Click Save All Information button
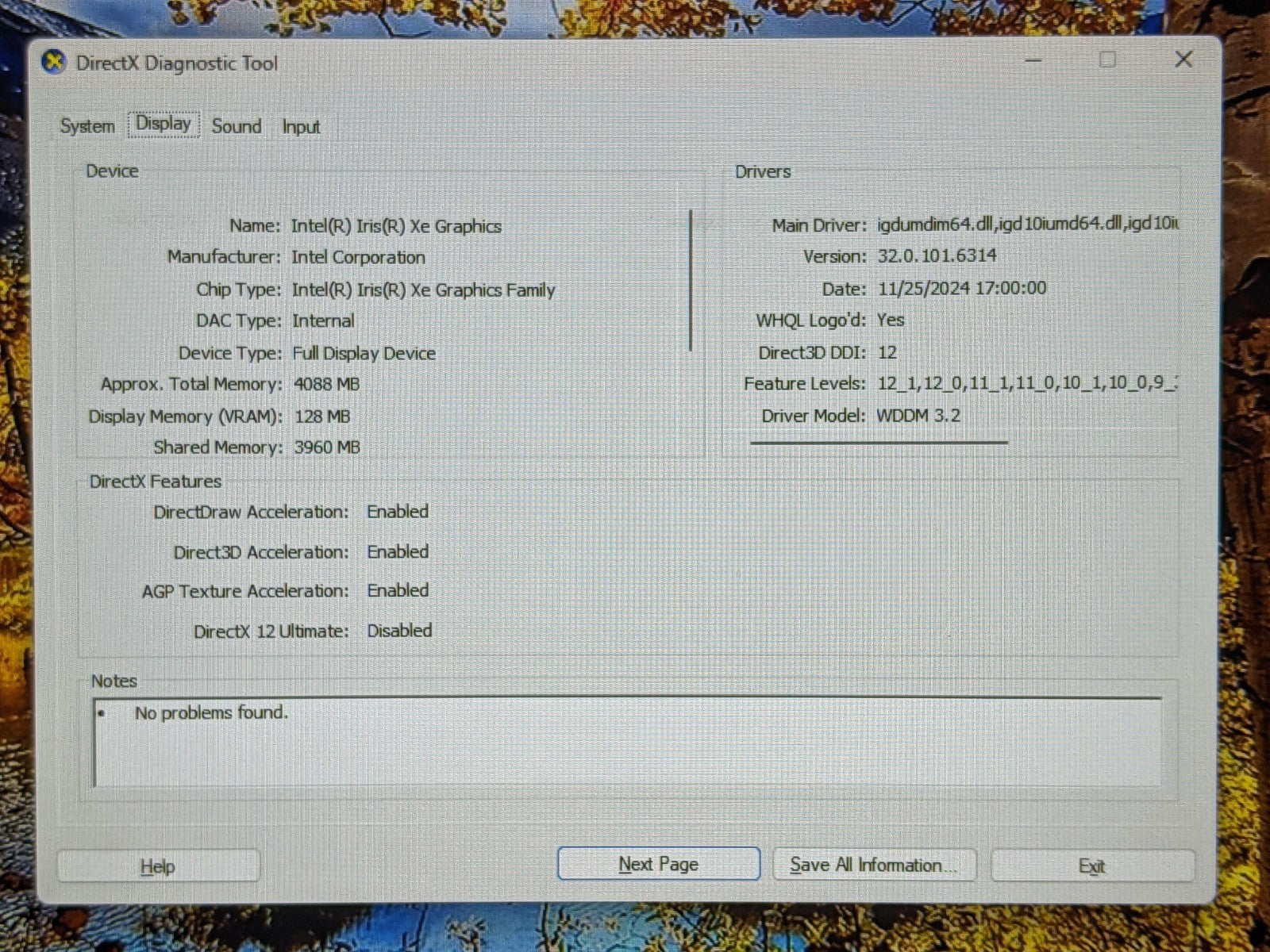The image size is (1270, 952). tap(873, 865)
